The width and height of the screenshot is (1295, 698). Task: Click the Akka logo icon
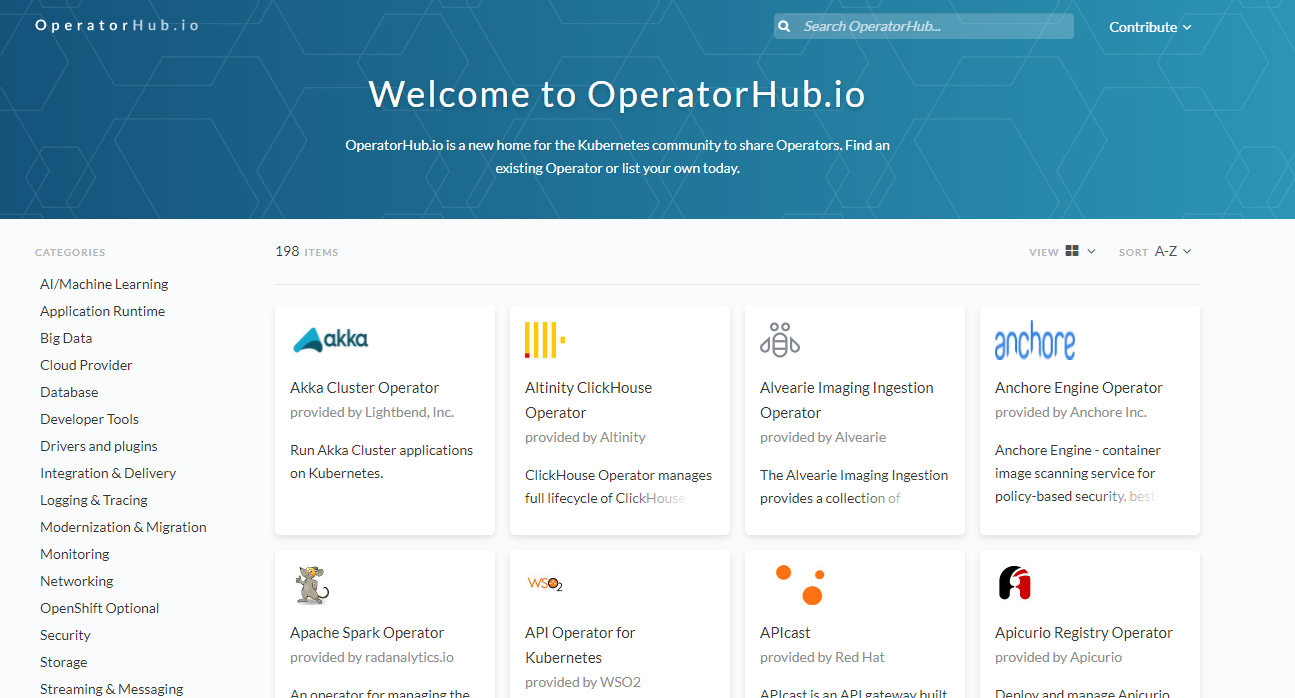pos(330,340)
